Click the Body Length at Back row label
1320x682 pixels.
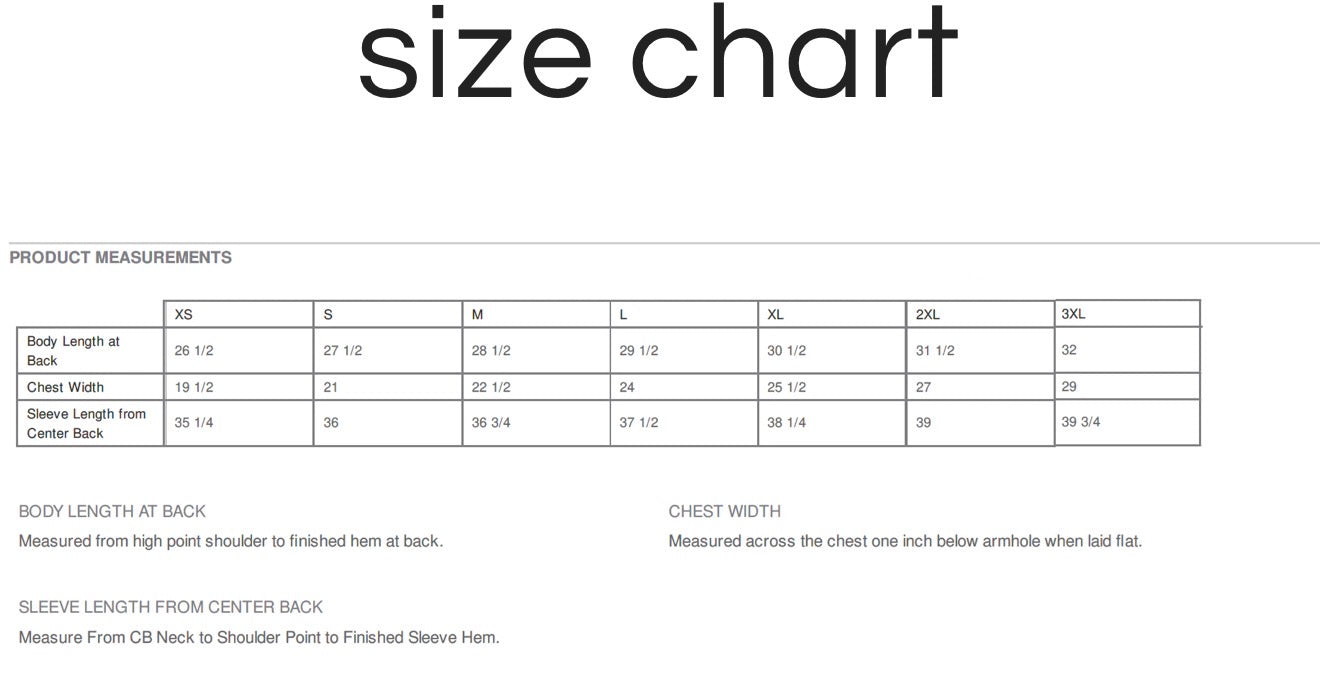tap(91, 351)
